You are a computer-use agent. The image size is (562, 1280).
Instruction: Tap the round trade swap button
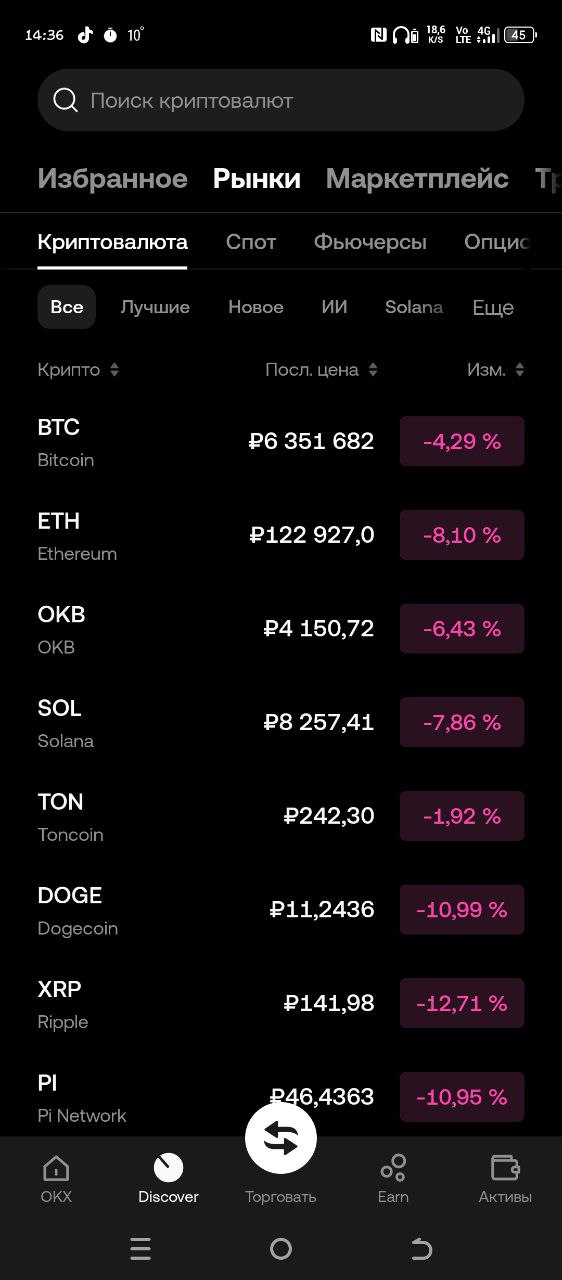[x=281, y=1138]
